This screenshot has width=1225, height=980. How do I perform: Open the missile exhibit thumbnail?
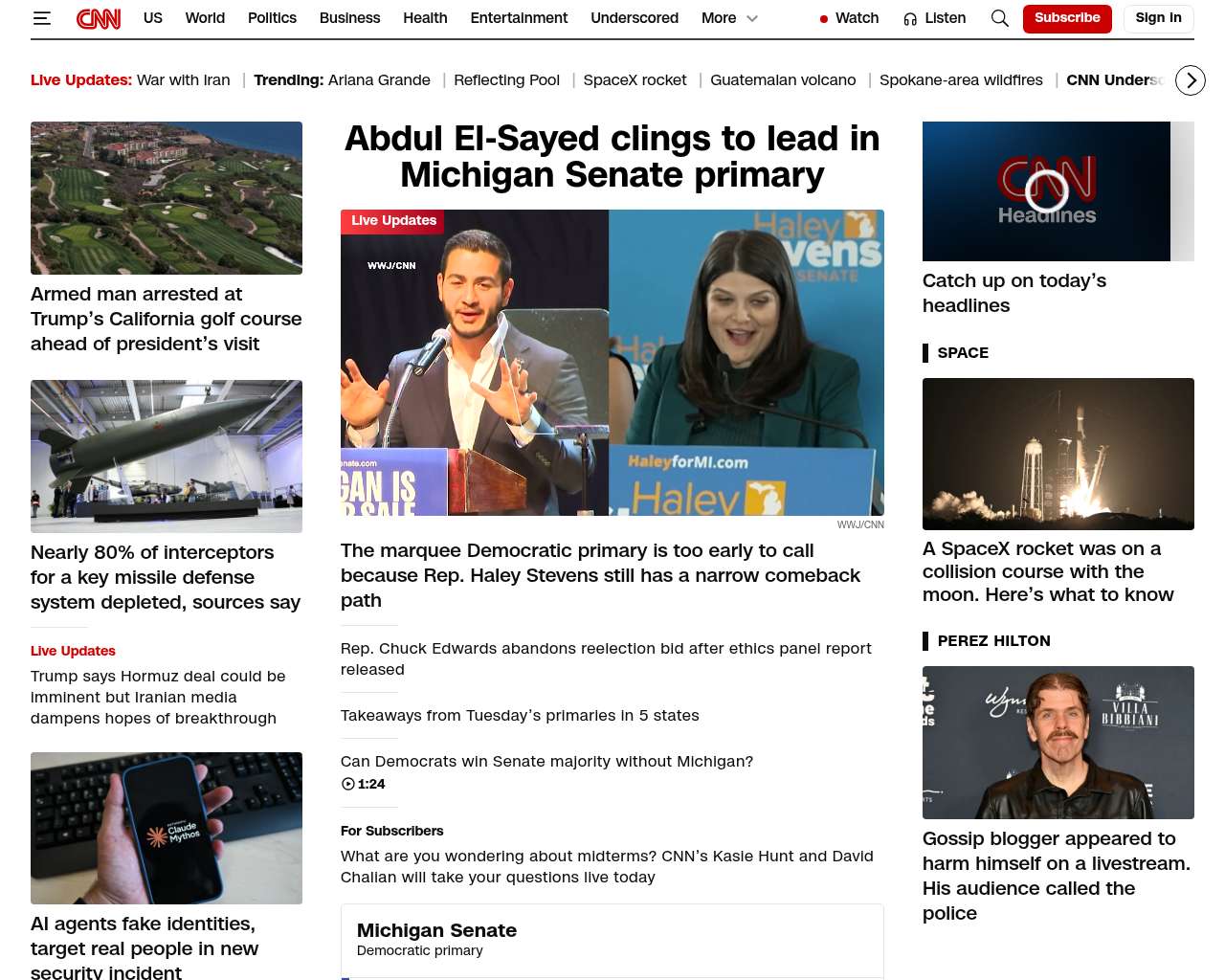pyautogui.click(x=167, y=457)
